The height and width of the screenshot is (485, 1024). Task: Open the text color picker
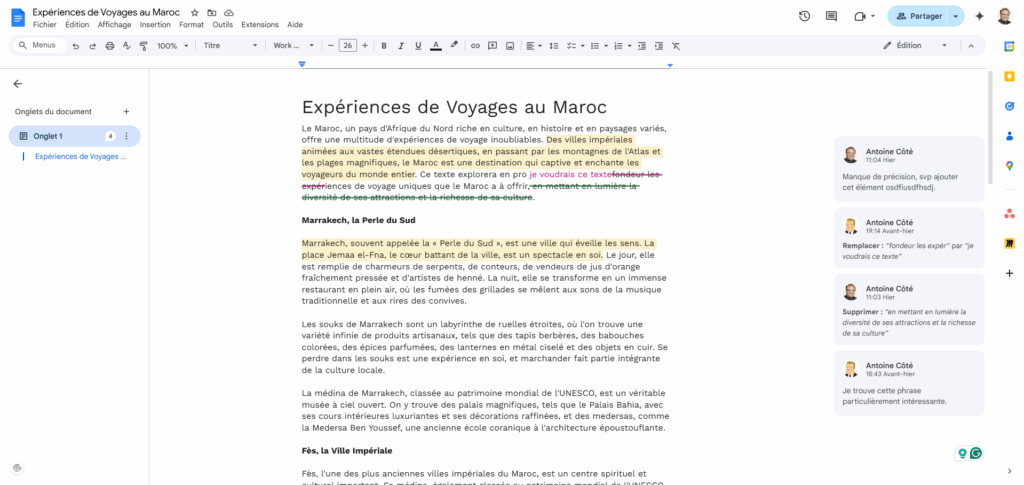[x=436, y=46]
